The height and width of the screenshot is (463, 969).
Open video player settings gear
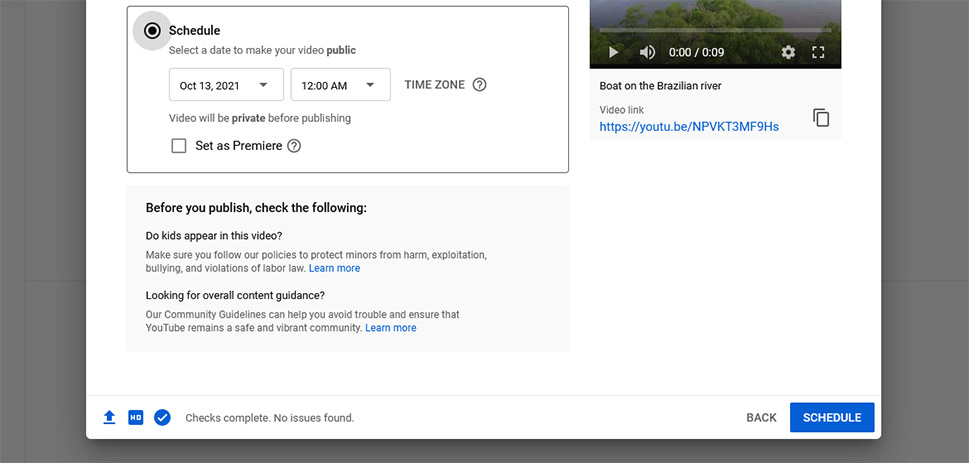[788, 53]
